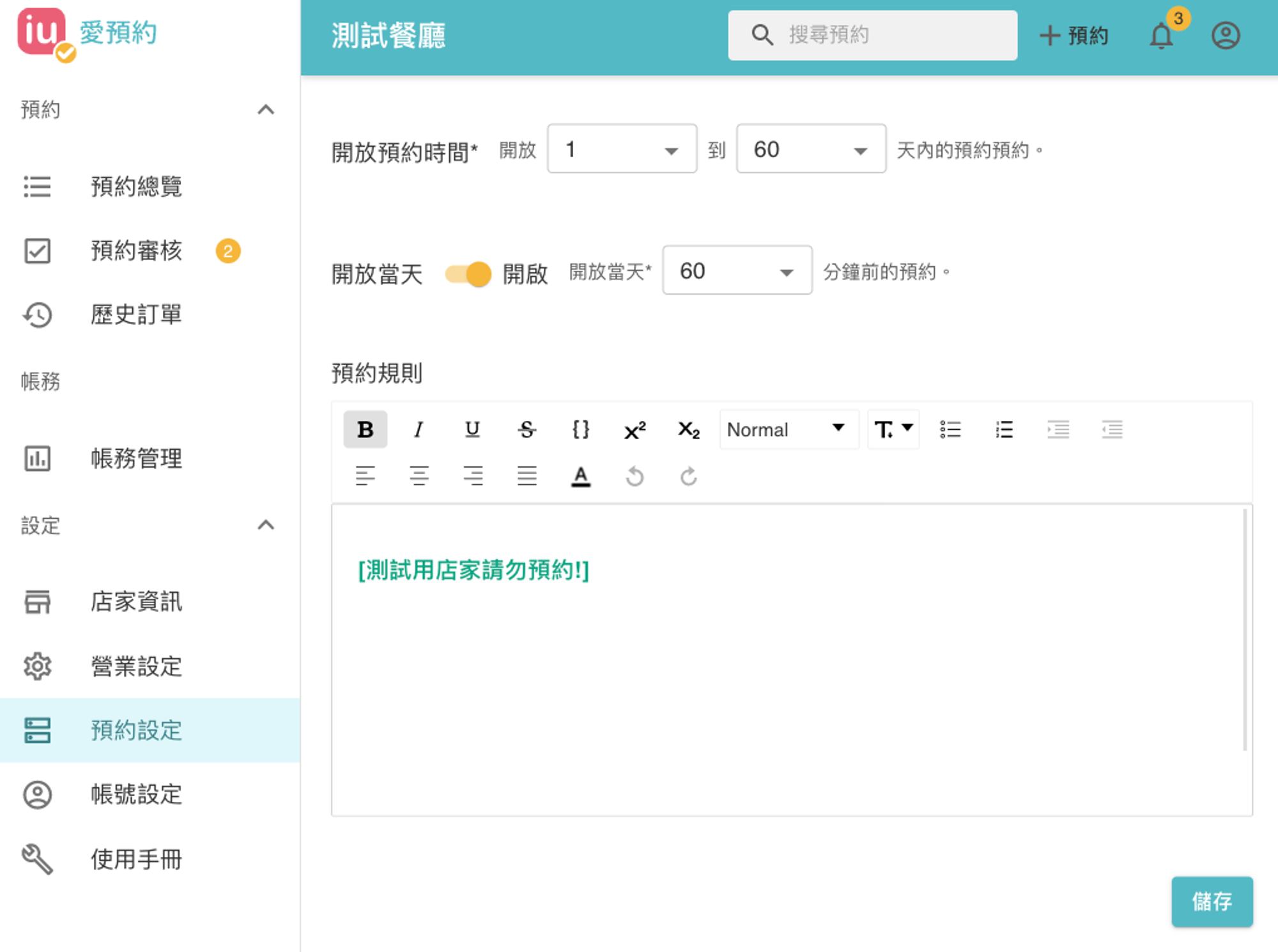Open 使用手冊 in sidebar
The image size is (1278, 952).
[150, 859]
